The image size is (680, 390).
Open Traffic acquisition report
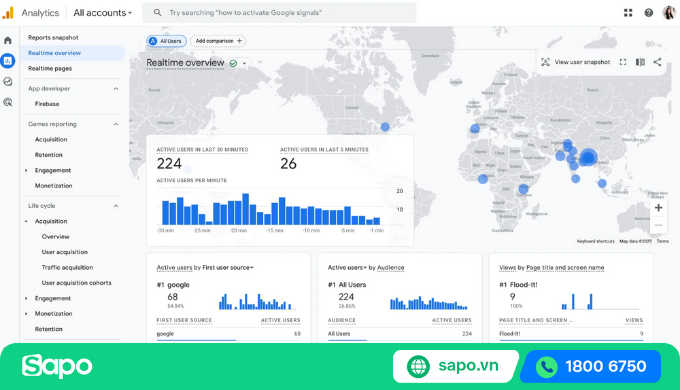(67, 267)
